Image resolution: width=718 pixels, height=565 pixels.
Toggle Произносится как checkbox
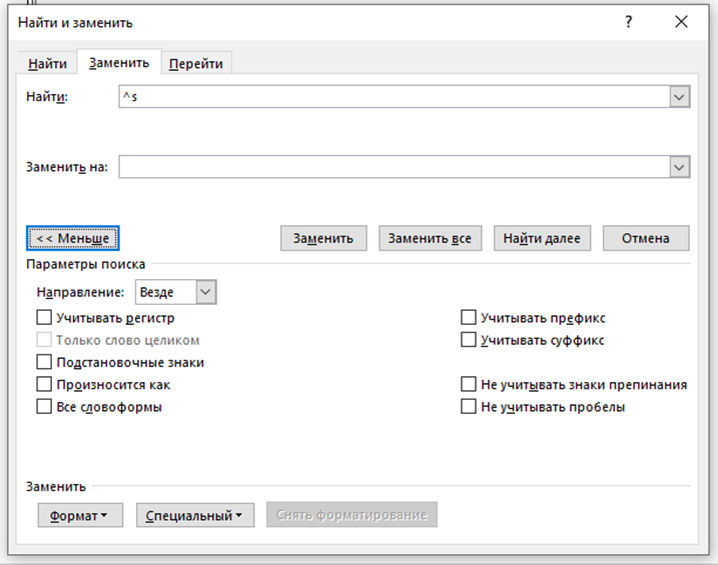(x=44, y=384)
